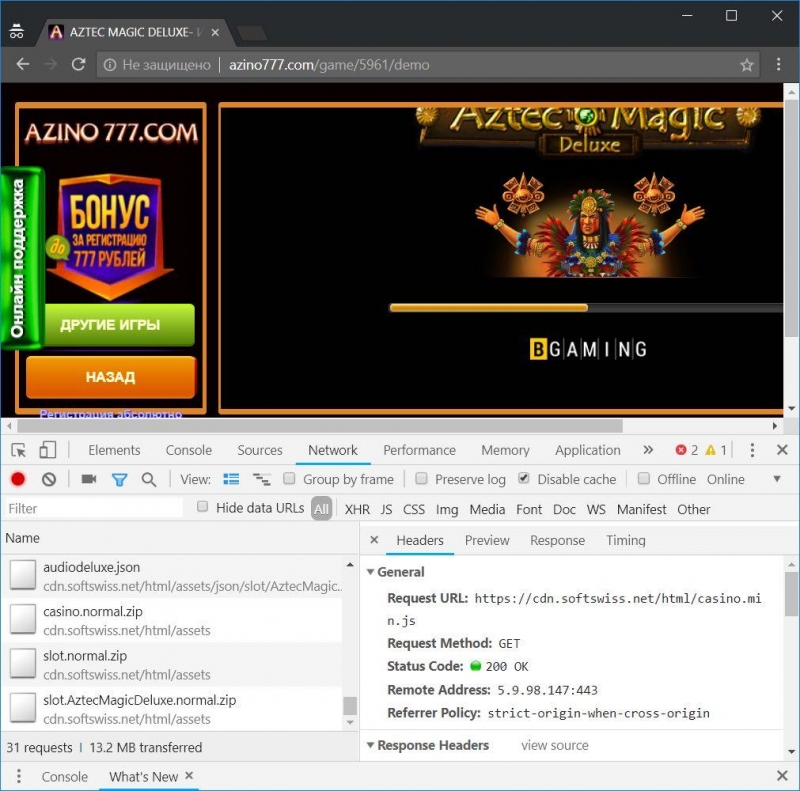Check the Hide data URLs option

(x=203, y=508)
